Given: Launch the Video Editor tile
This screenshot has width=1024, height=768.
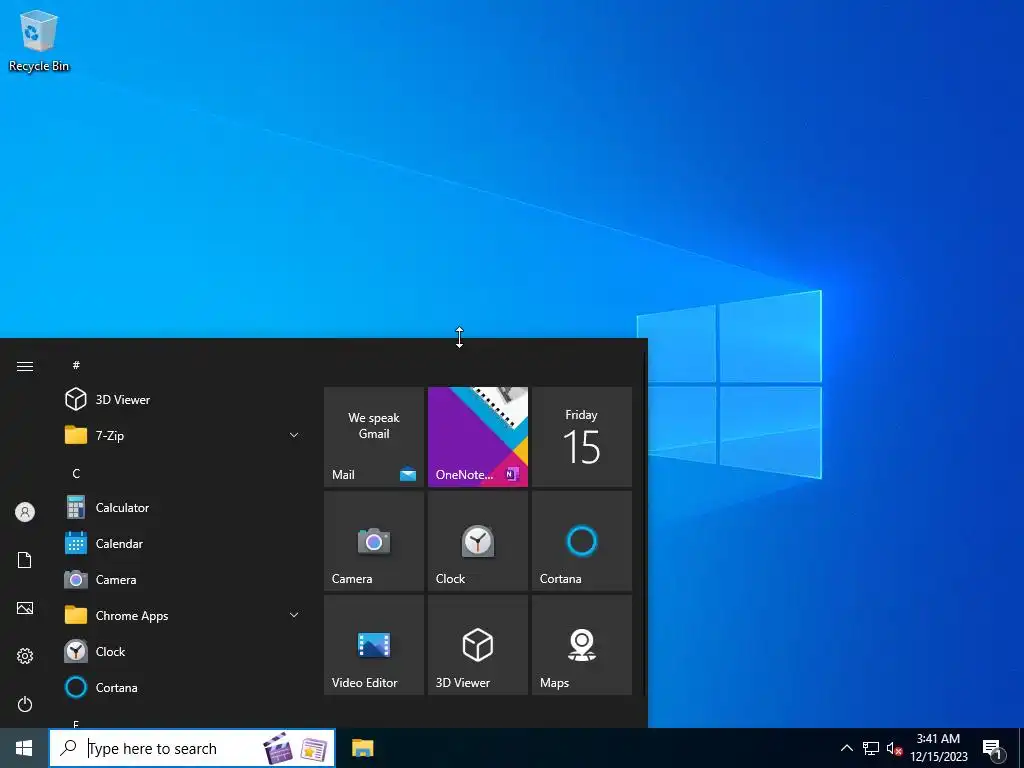Looking at the screenshot, I should click(374, 645).
